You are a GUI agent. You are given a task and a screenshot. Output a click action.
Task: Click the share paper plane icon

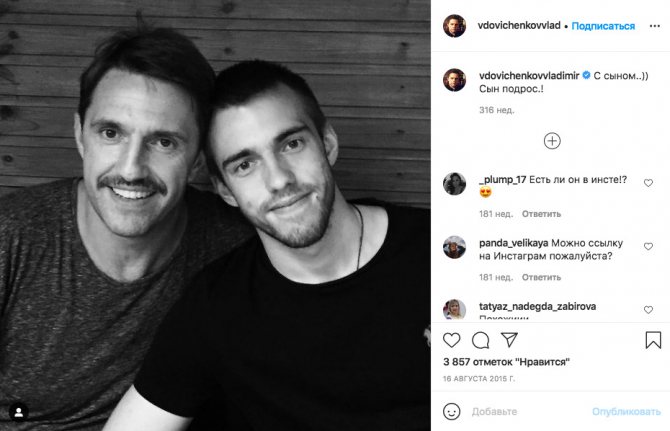pos(509,340)
